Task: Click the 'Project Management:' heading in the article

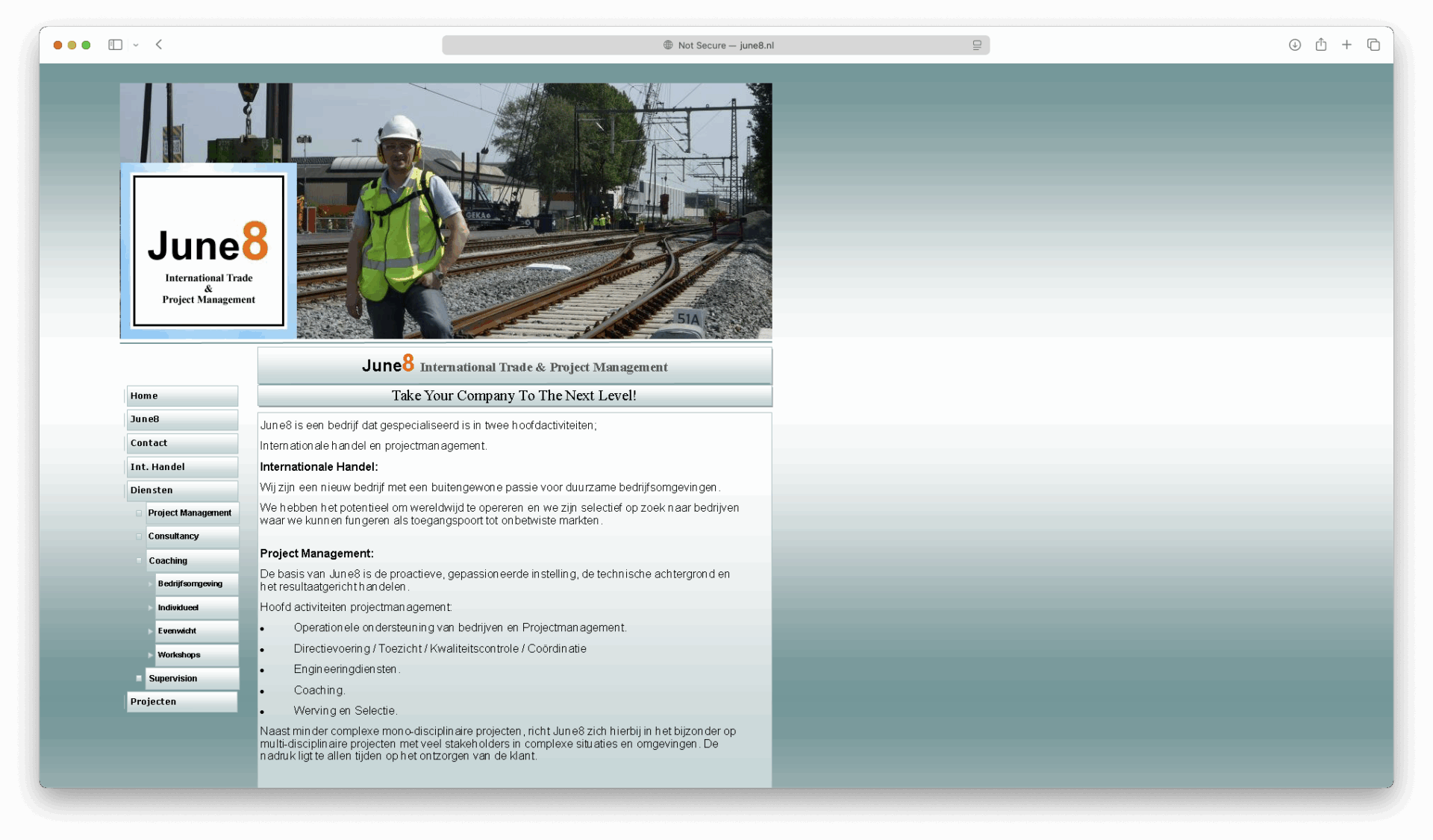Action: coord(316,554)
